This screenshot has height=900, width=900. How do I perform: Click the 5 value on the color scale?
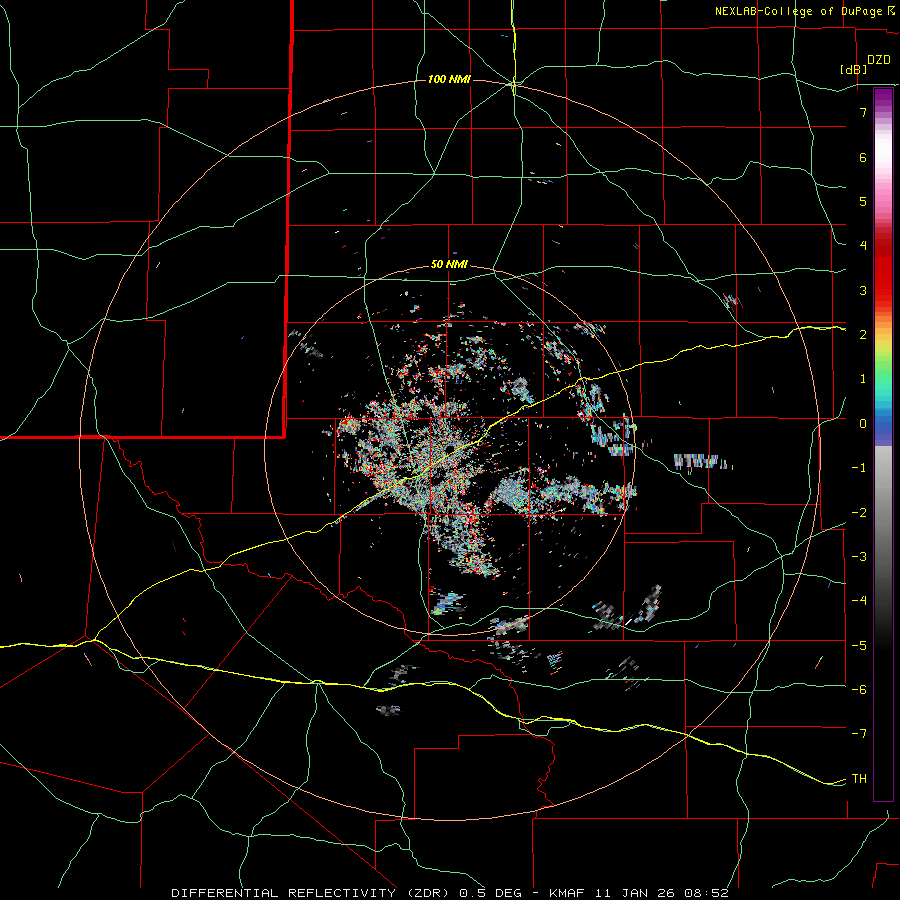coord(863,201)
